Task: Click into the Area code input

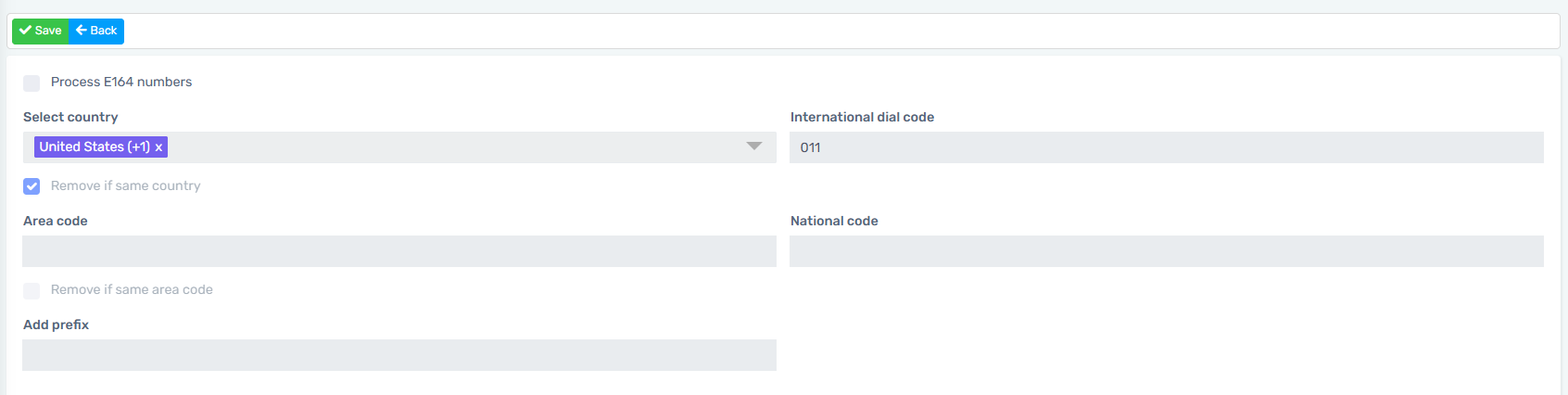Action: (x=399, y=251)
